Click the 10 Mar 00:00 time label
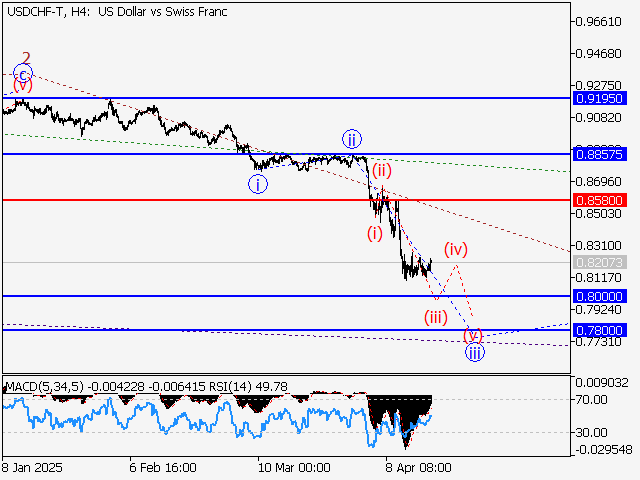This screenshot has width=640, height=480. pos(293,467)
